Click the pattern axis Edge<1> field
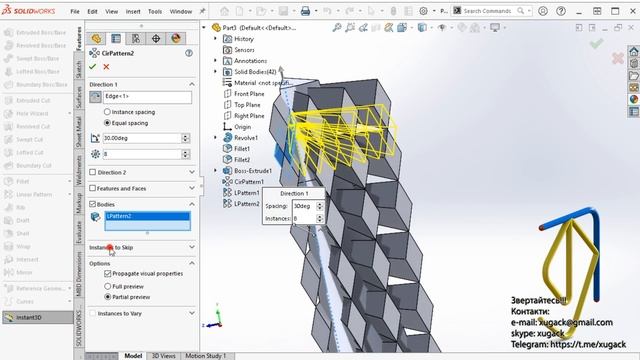 [x=147, y=97]
